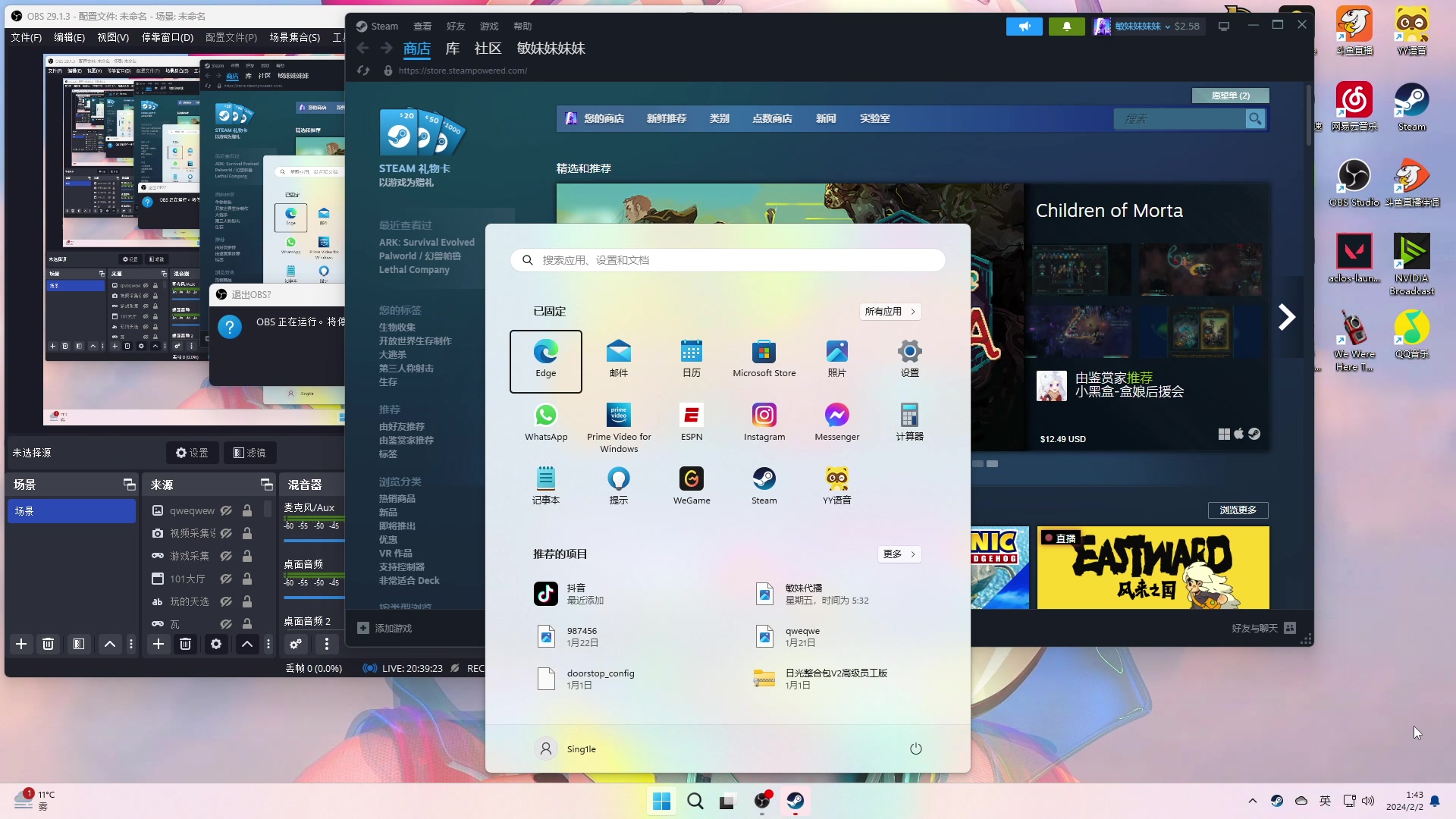The width and height of the screenshot is (1456, 819).
Task: Open Edge from pinned Start apps
Action: tap(546, 361)
